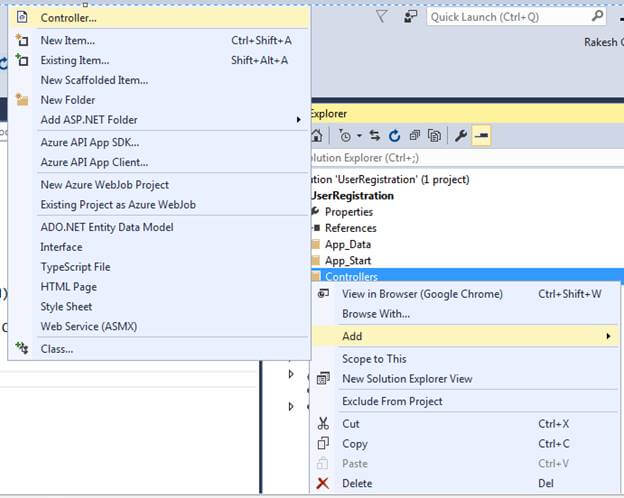Toggle the Preview Selected Items button
This screenshot has height=498, width=624.
(481, 136)
